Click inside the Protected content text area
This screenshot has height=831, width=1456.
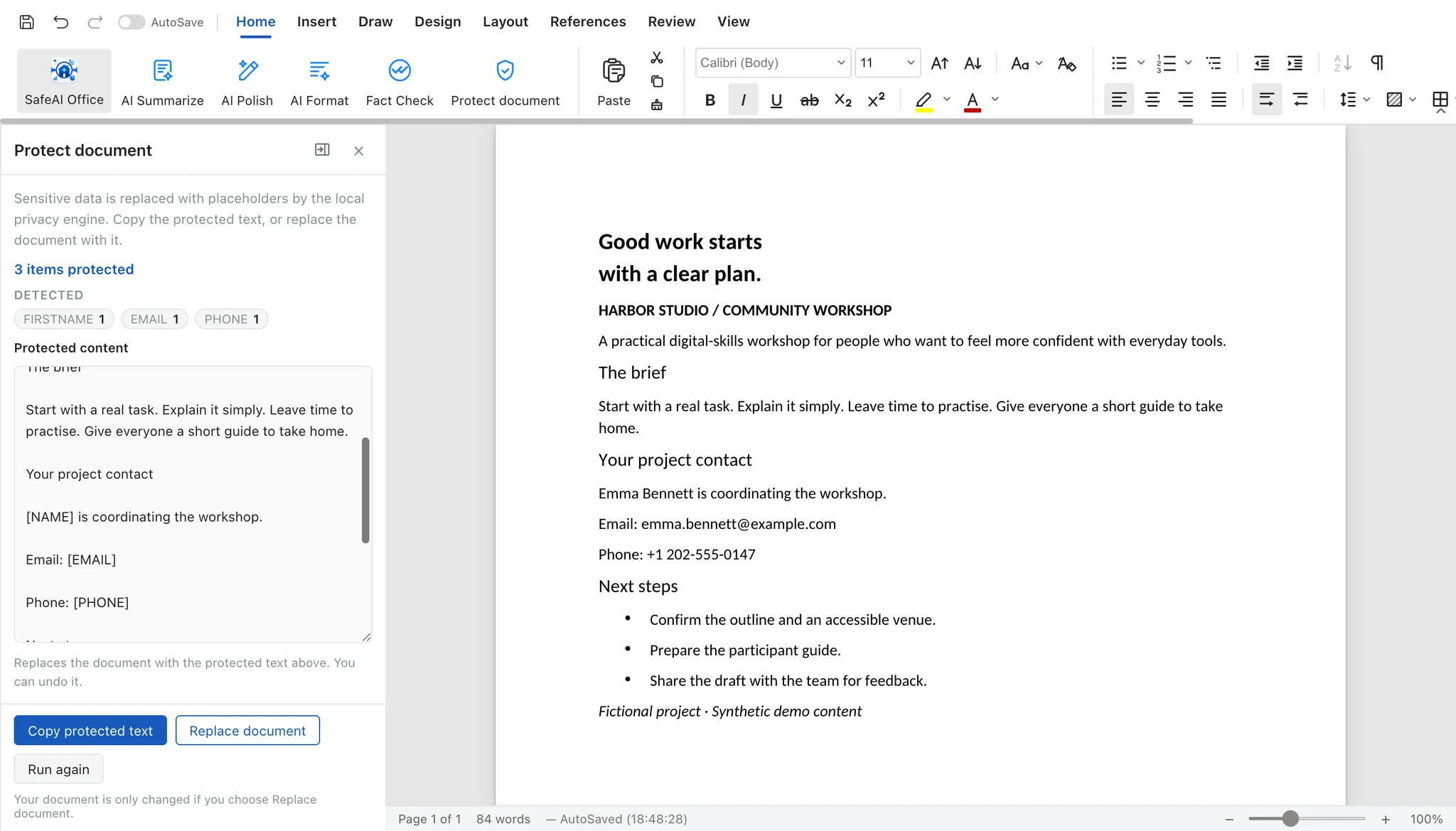pyautogui.click(x=193, y=504)
